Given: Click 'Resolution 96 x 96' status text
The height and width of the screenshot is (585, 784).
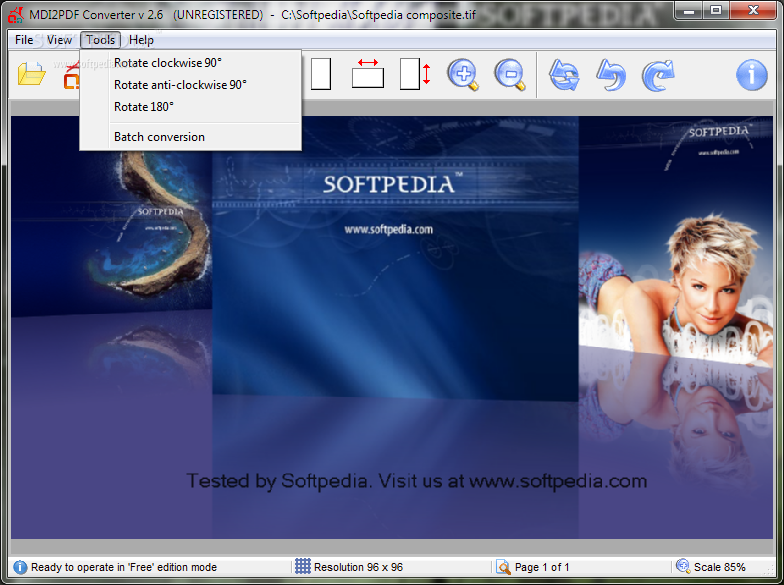Looking at the screenshot, I should click(358, 567).
